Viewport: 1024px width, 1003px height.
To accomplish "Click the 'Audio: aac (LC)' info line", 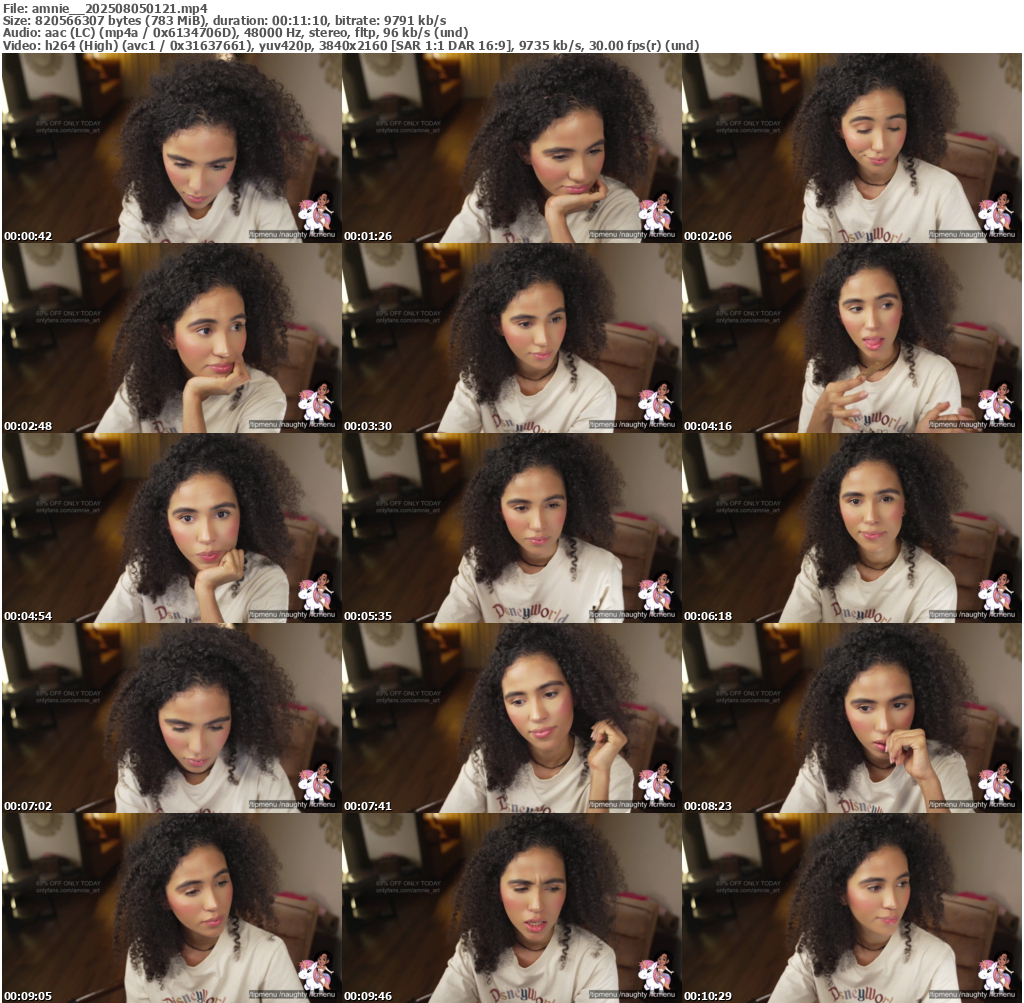I will tap(236, 33).
